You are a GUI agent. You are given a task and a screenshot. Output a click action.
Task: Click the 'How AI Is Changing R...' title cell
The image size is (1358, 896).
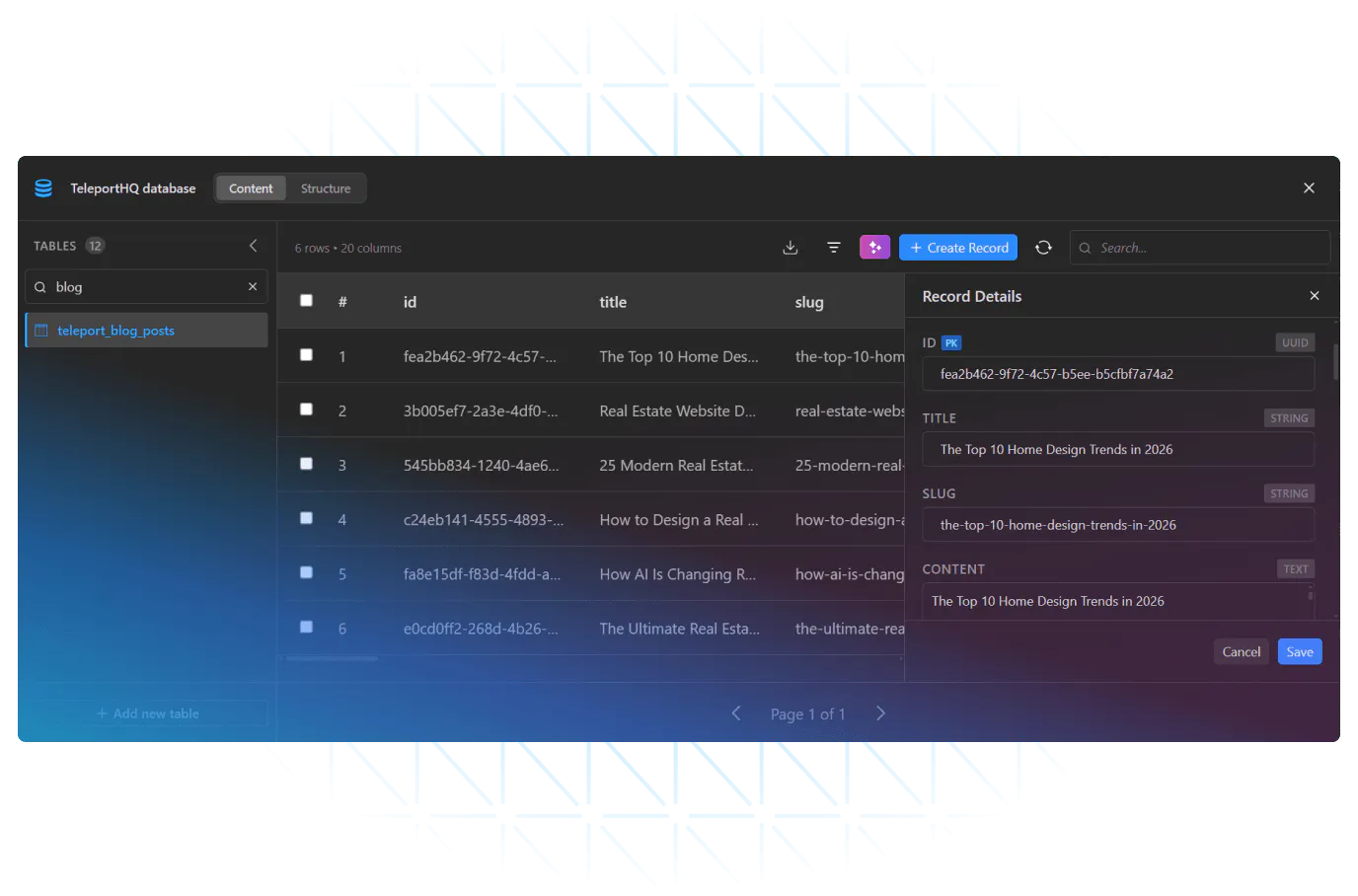click(677, 573)
